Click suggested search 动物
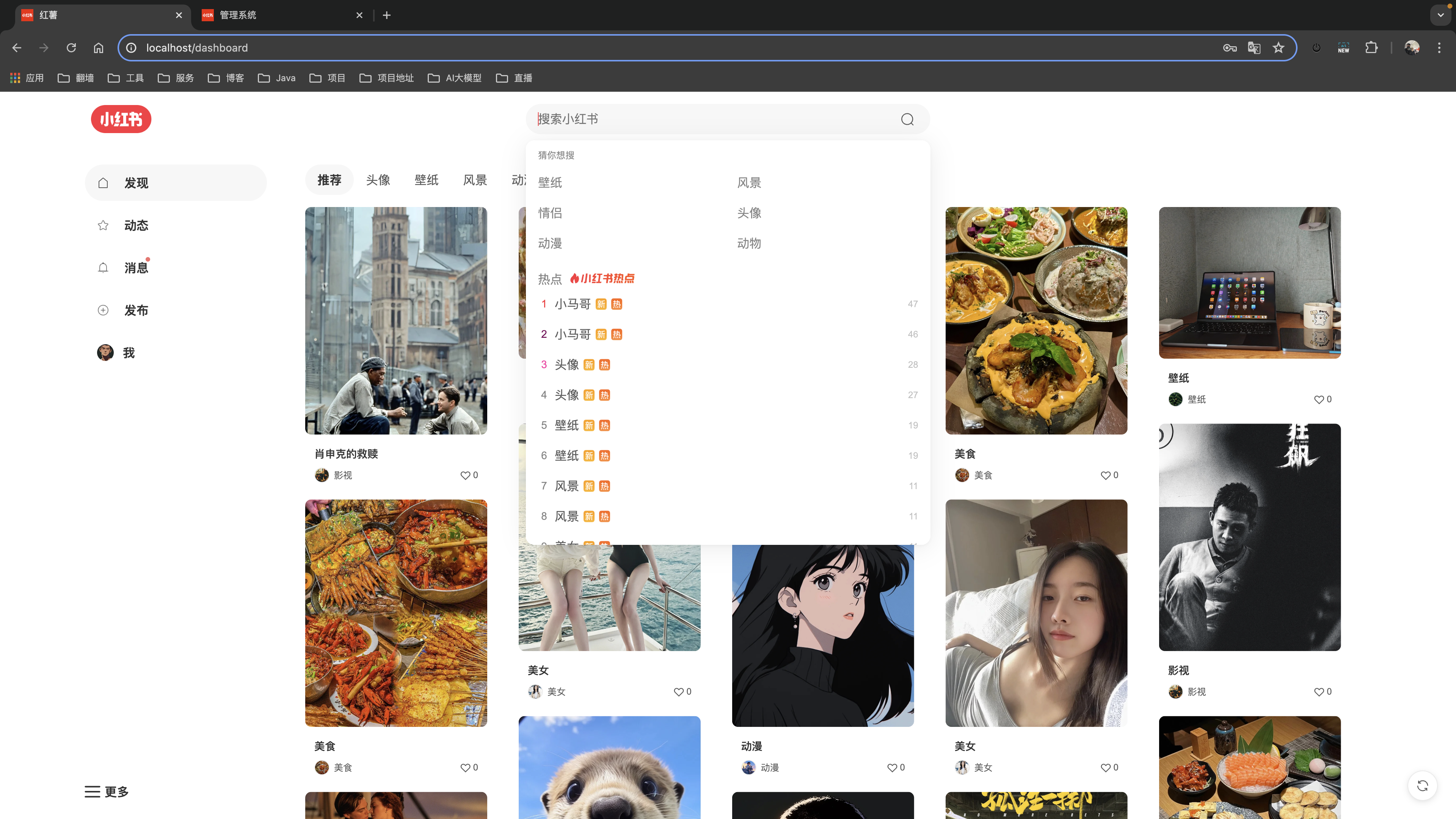The image size is (1456, 819). 749,243
